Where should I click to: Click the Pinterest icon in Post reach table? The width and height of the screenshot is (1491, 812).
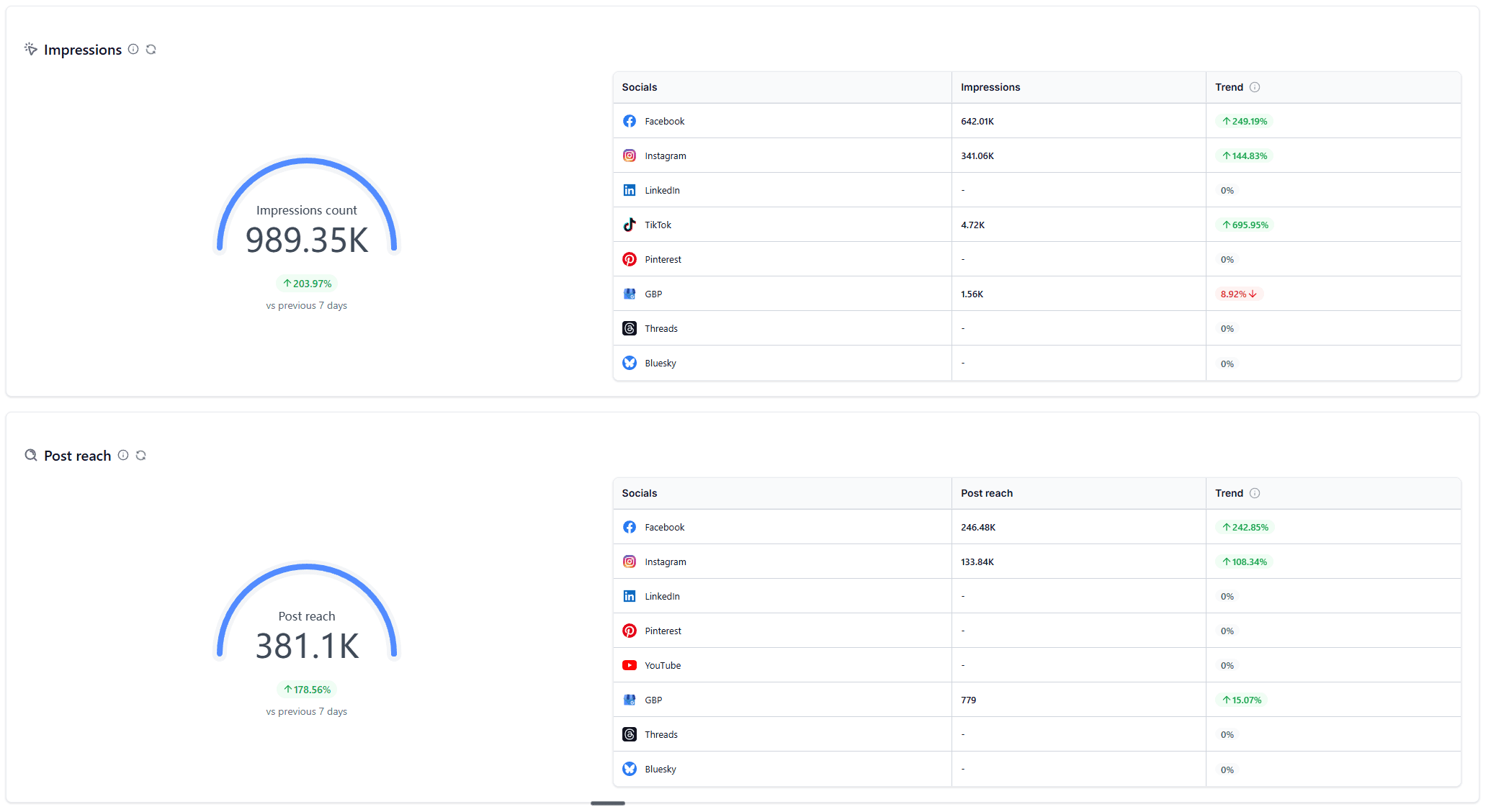point(630,631)
